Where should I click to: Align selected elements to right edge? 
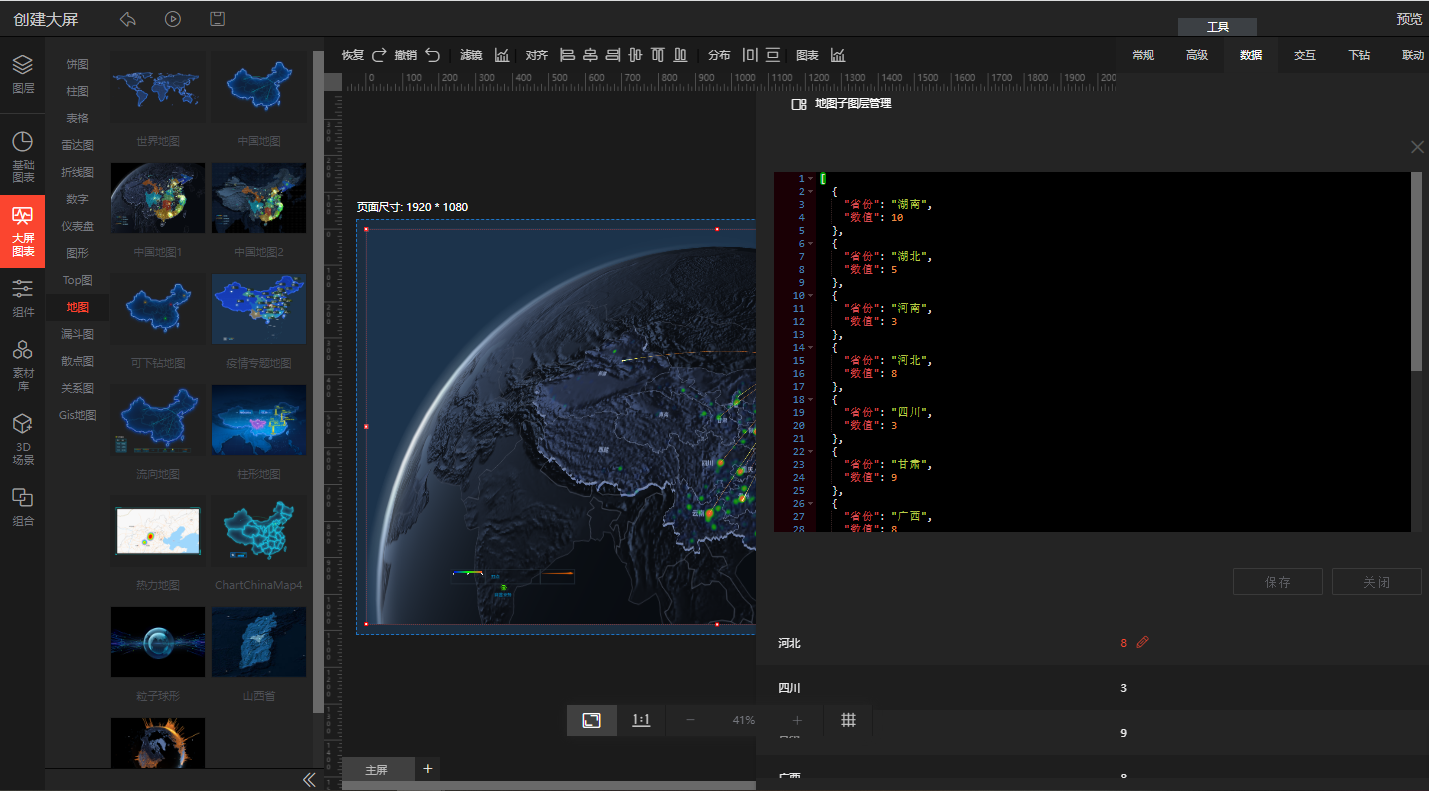point(613,55)
